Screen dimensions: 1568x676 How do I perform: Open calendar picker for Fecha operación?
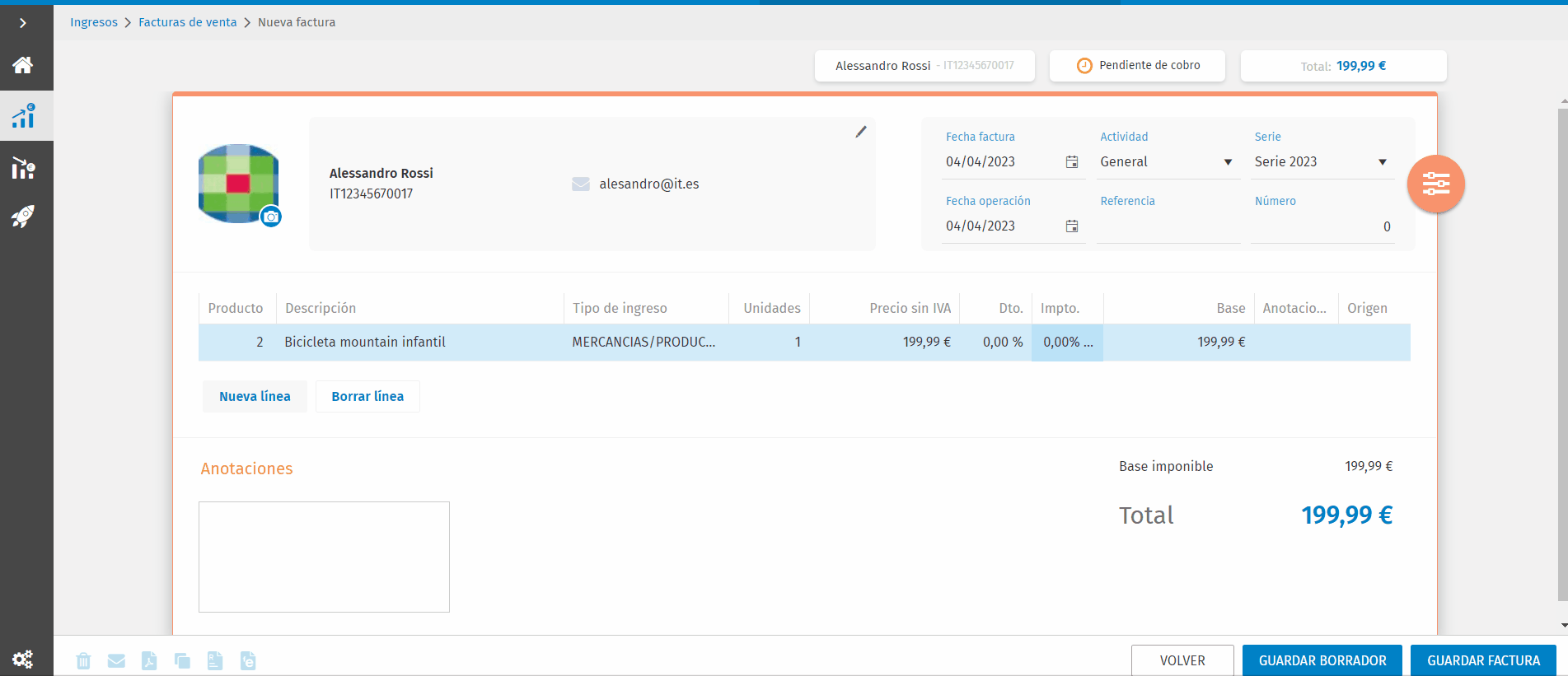pos(1072,226)
